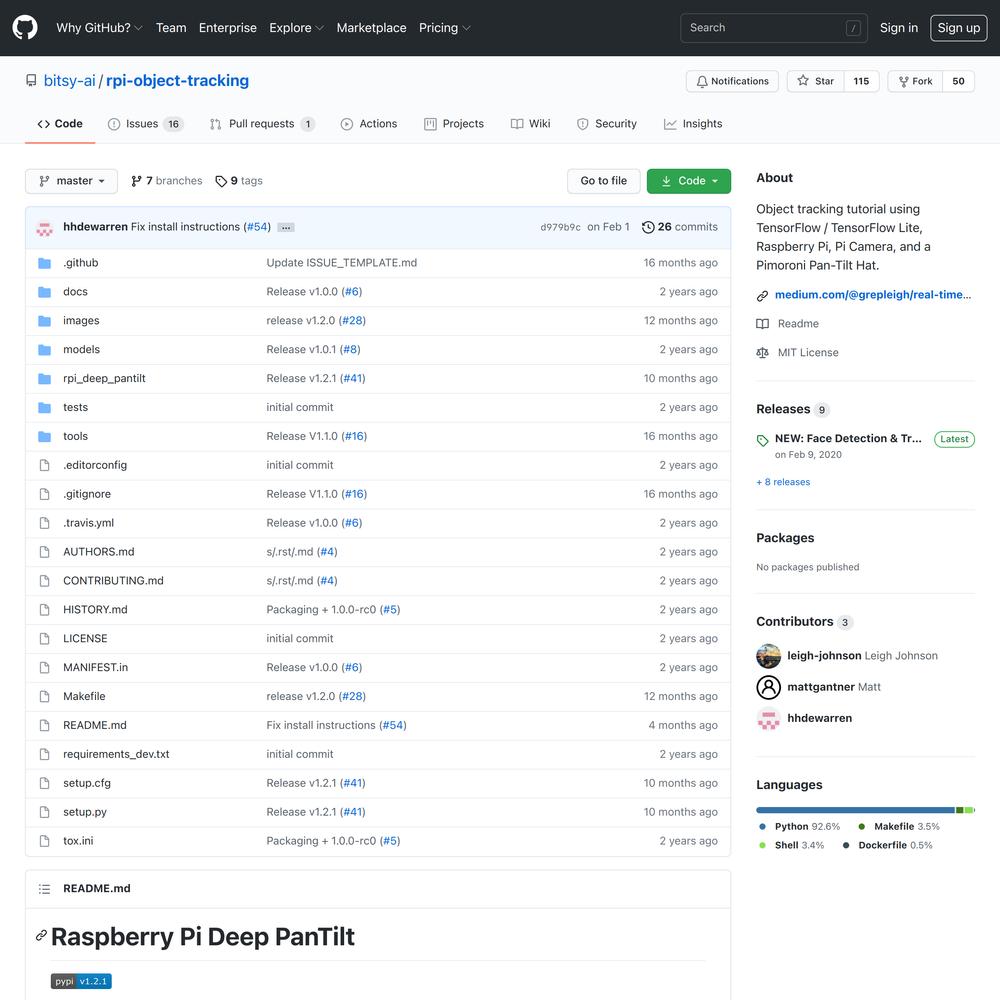Open the Pricing dropdown menu

(x=445, y=27)
